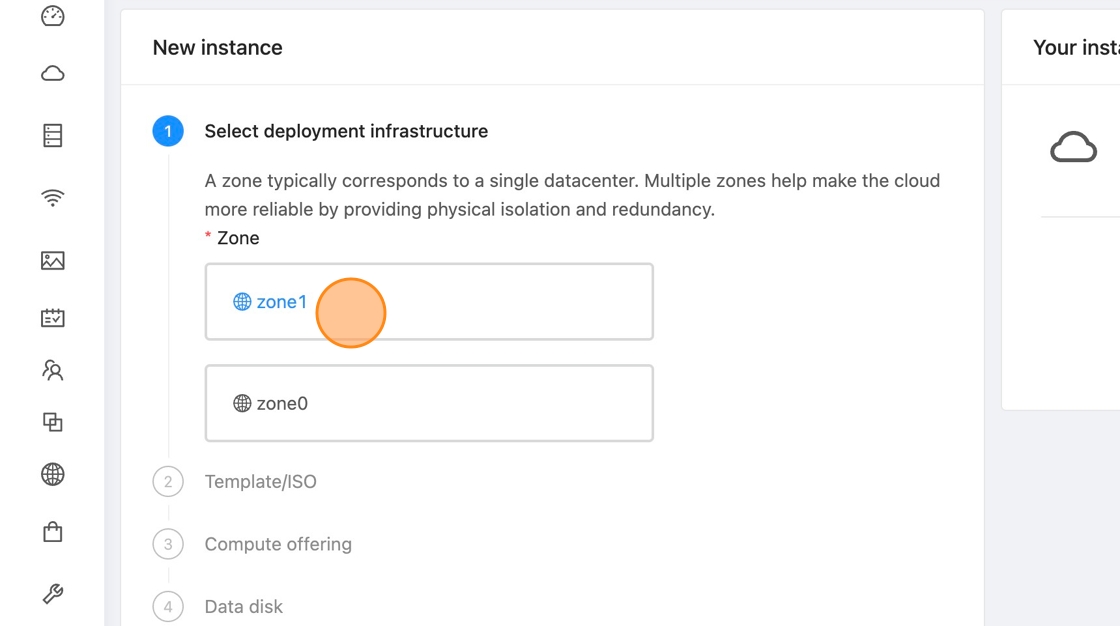Go to Network via the wifi icon

coord(53,198)
